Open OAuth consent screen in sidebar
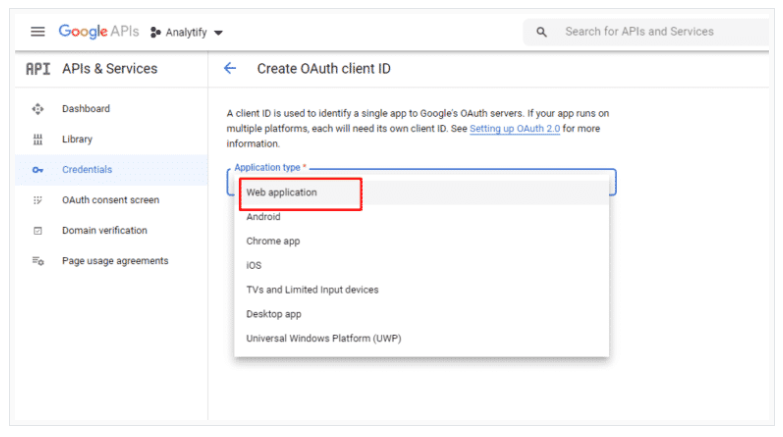Viewport: 783px width, 437px height. click(x=111, y=200)
